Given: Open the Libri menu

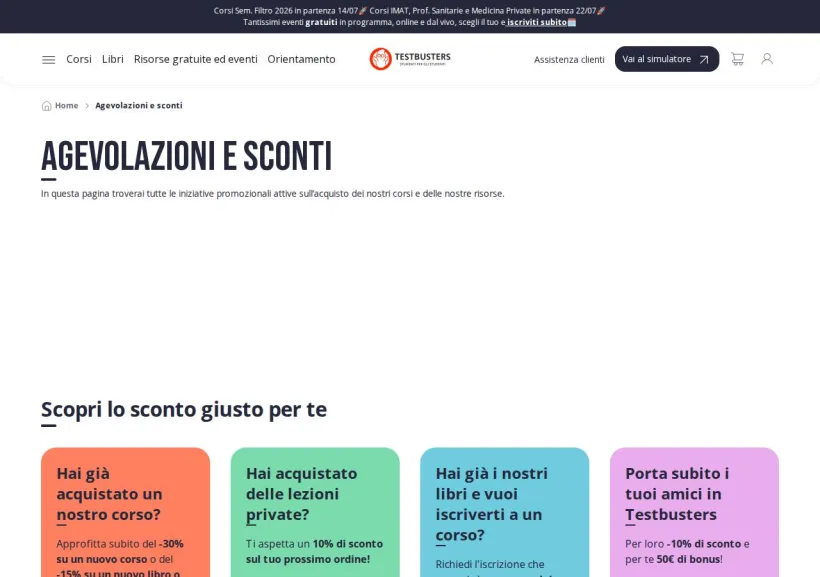Looking at the screenshot, I should coord(113,59).
